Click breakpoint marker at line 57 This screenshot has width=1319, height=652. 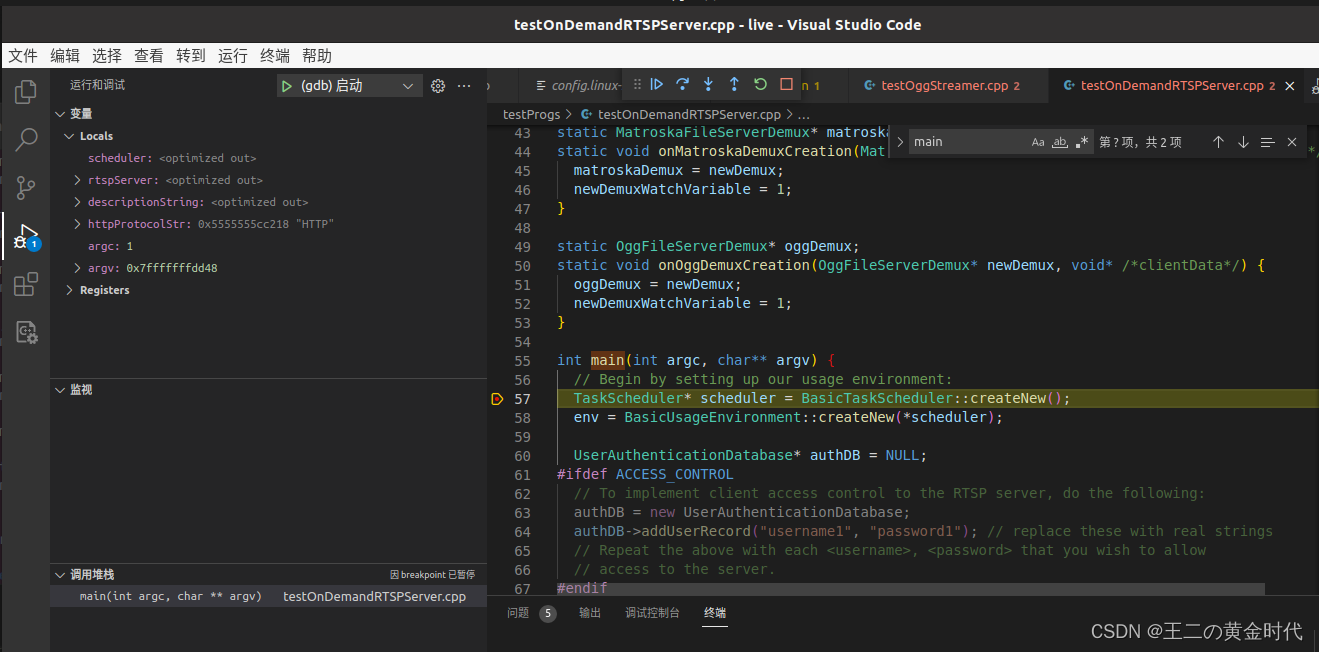point(498,399)
